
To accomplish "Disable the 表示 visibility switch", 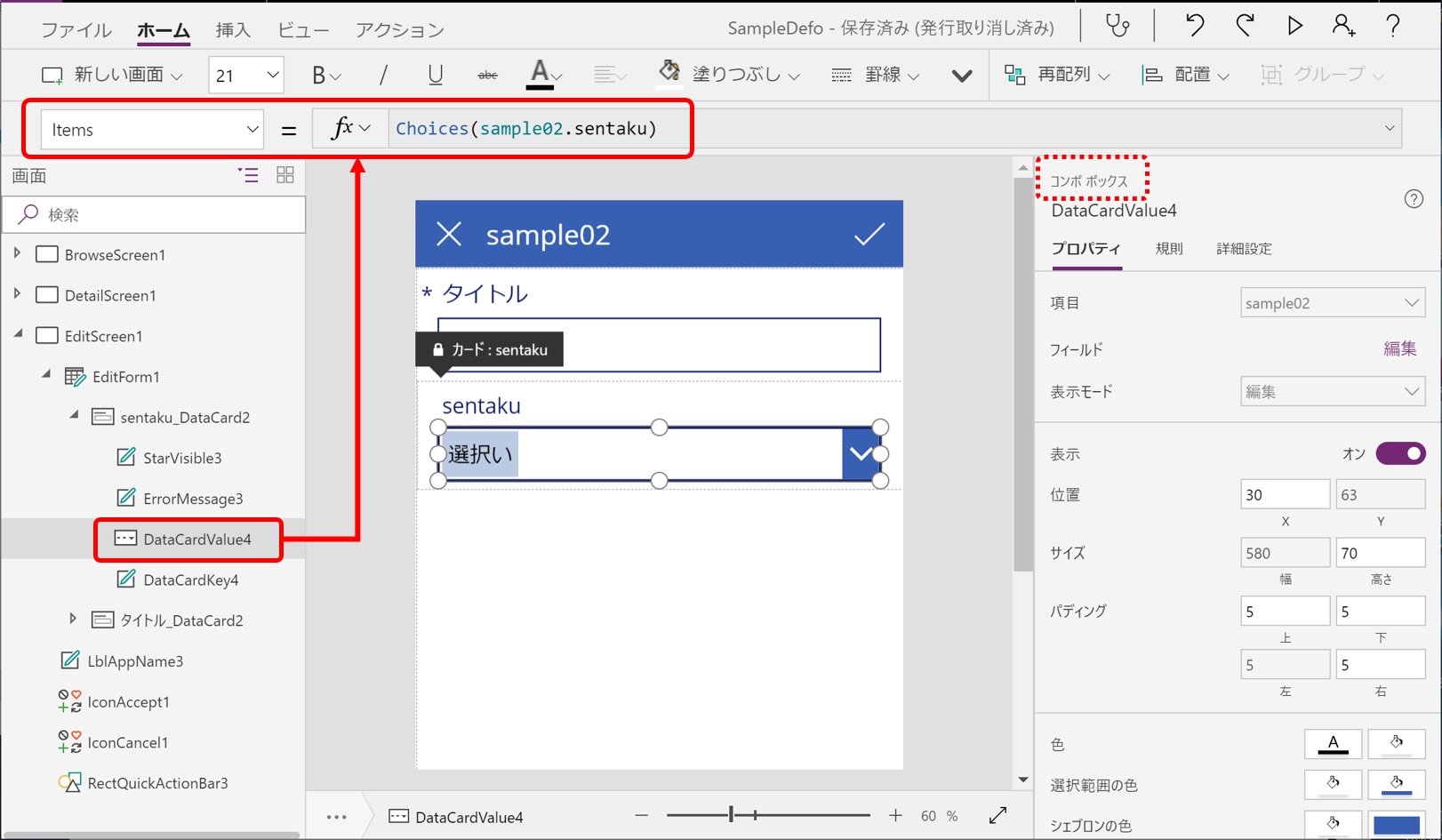I will (1400, 453).
